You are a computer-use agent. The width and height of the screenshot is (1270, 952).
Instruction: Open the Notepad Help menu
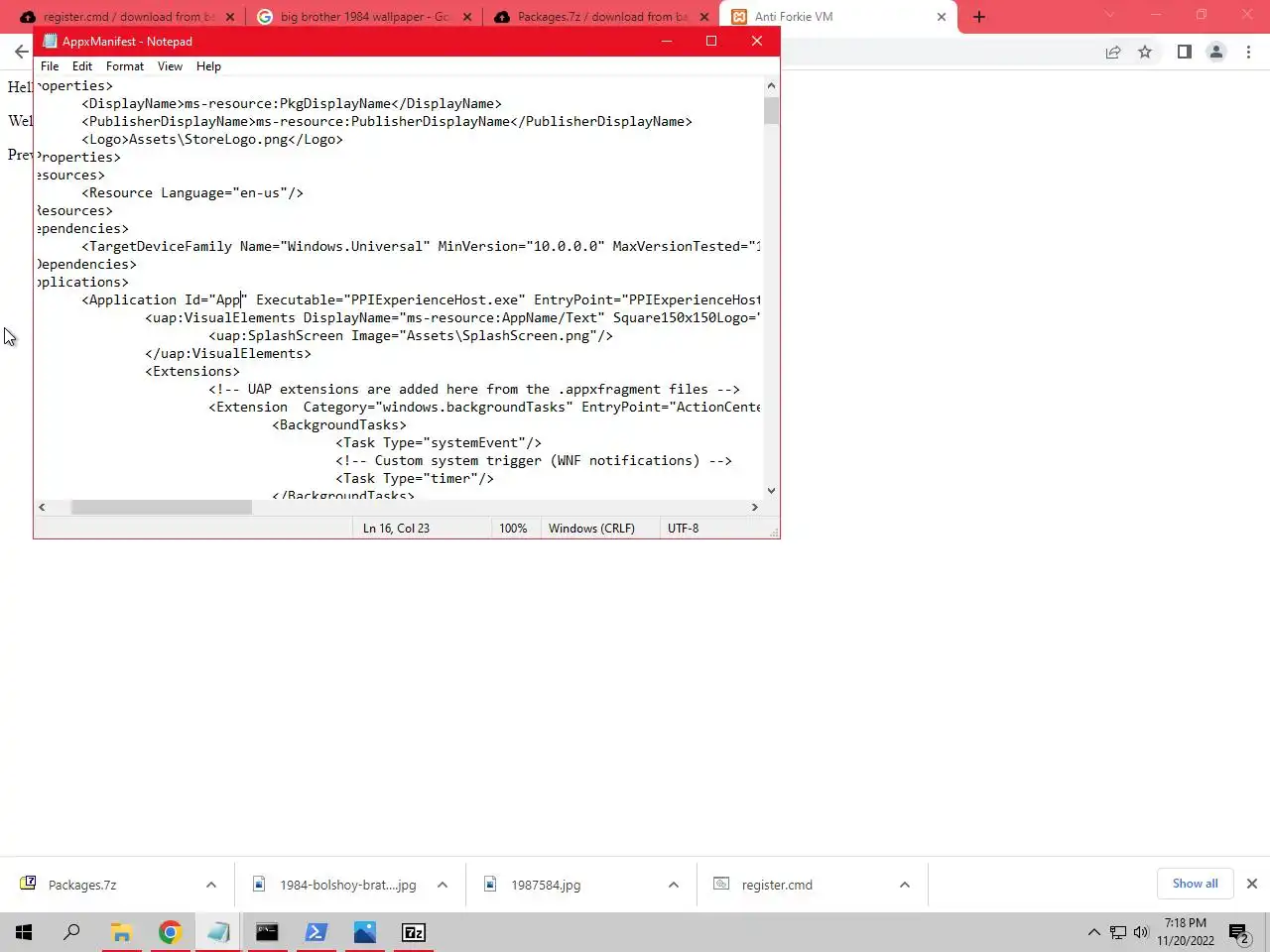point(208,66)
